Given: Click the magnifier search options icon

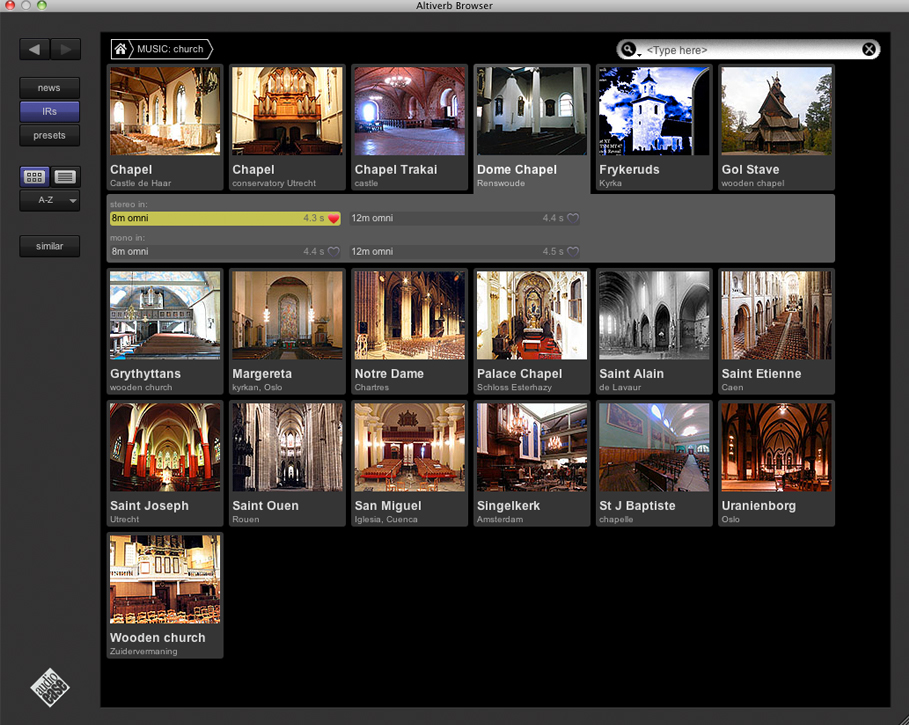Looking at the screenshot, I should [628, 50].
